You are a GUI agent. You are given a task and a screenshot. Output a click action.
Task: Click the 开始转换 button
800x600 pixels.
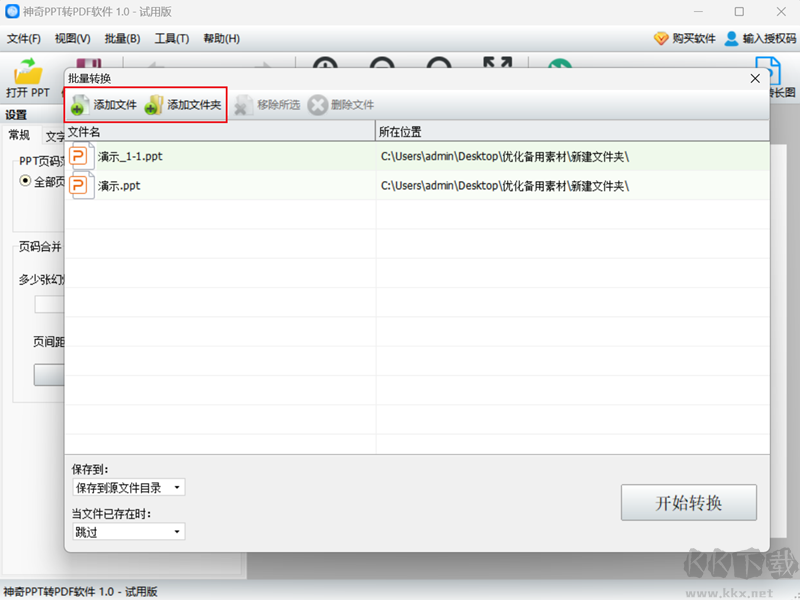[689, 503]
